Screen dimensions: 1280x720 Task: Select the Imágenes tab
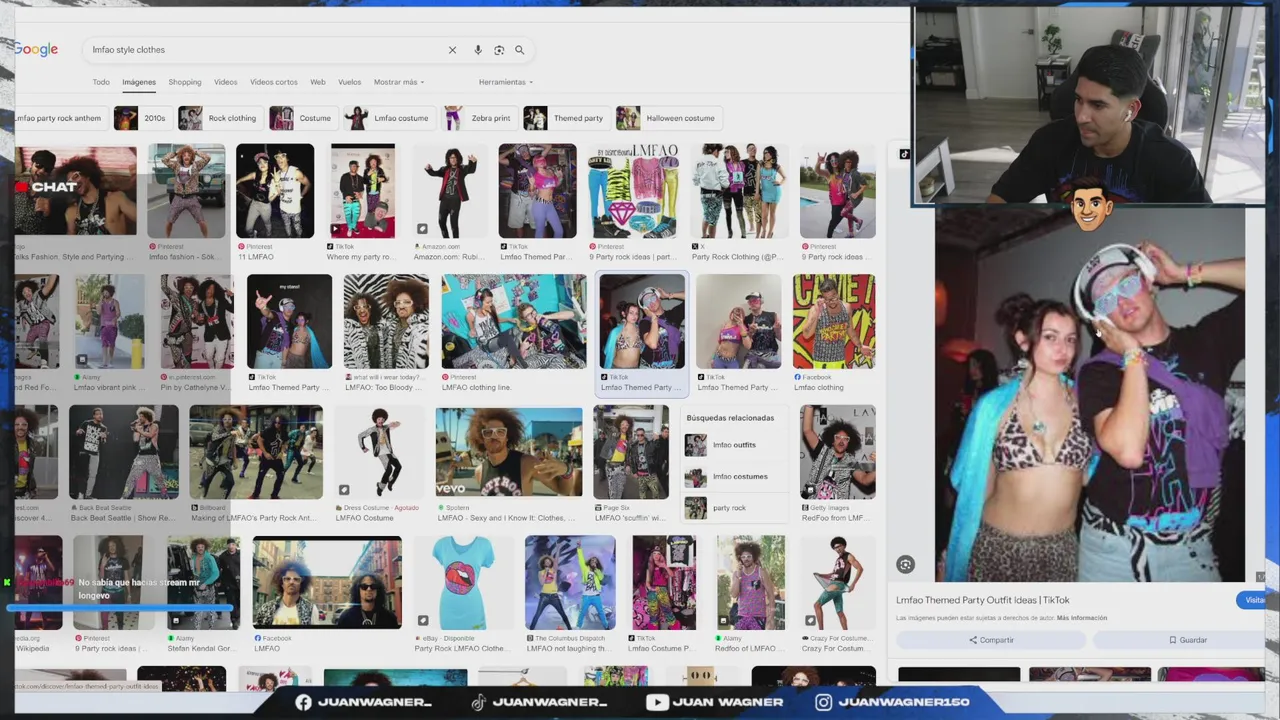(x=139, y=82)
